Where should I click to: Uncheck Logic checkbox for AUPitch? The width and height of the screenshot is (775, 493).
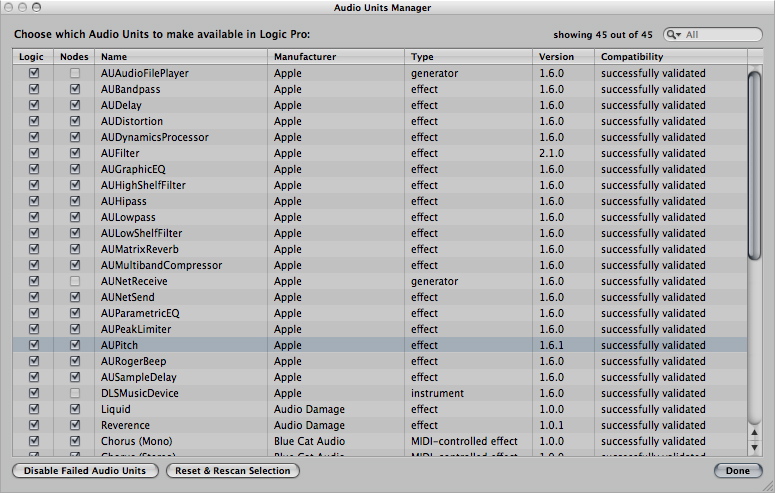[34, 345]
